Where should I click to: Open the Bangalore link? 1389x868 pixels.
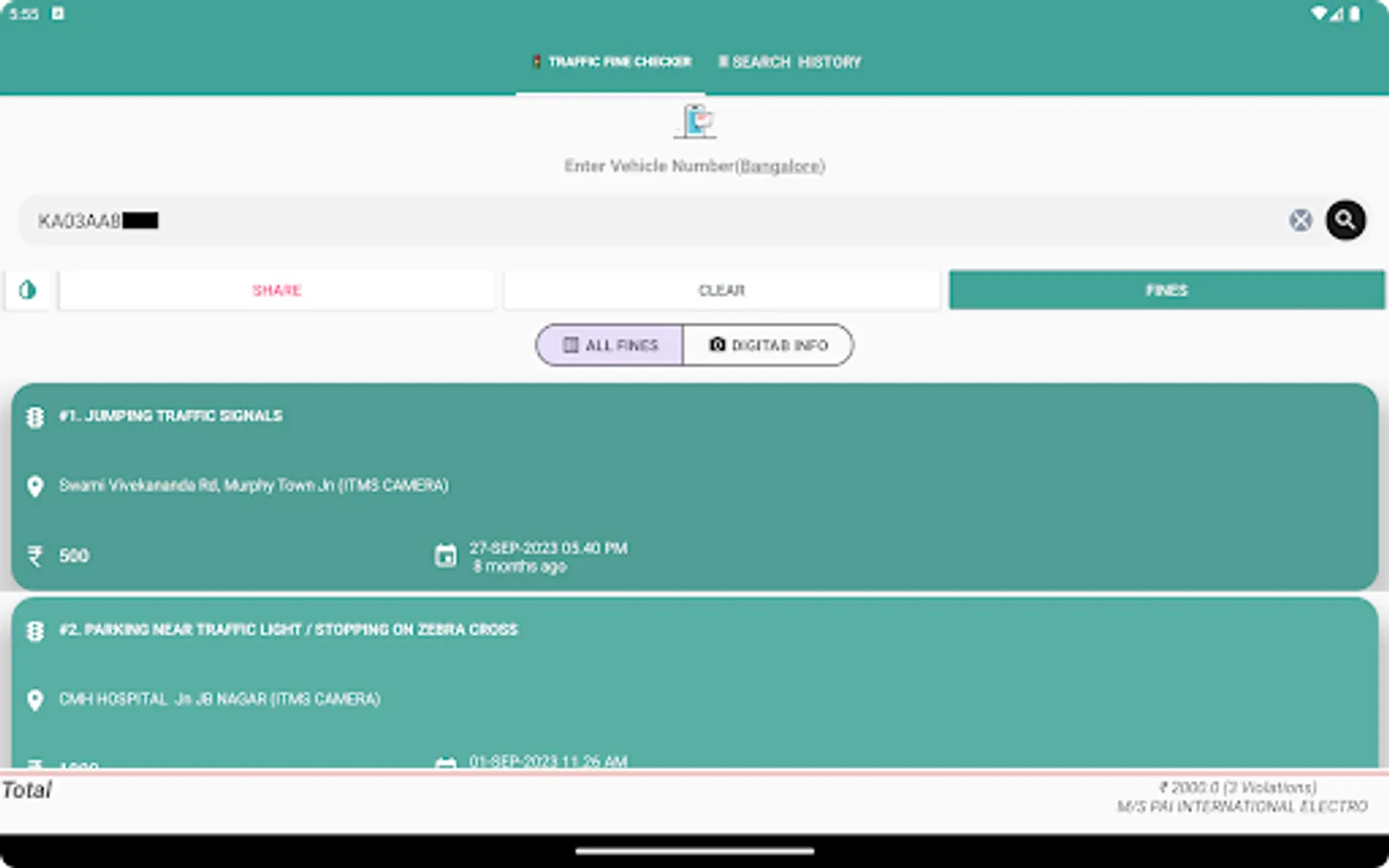781,166
